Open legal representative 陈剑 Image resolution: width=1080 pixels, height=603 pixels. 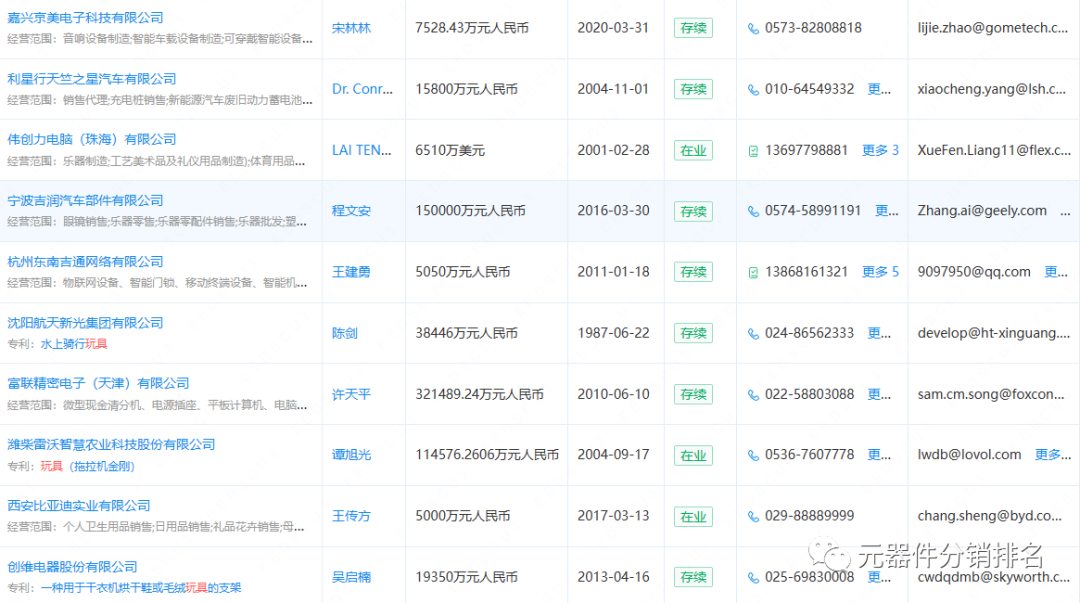(x=345, y=333)
